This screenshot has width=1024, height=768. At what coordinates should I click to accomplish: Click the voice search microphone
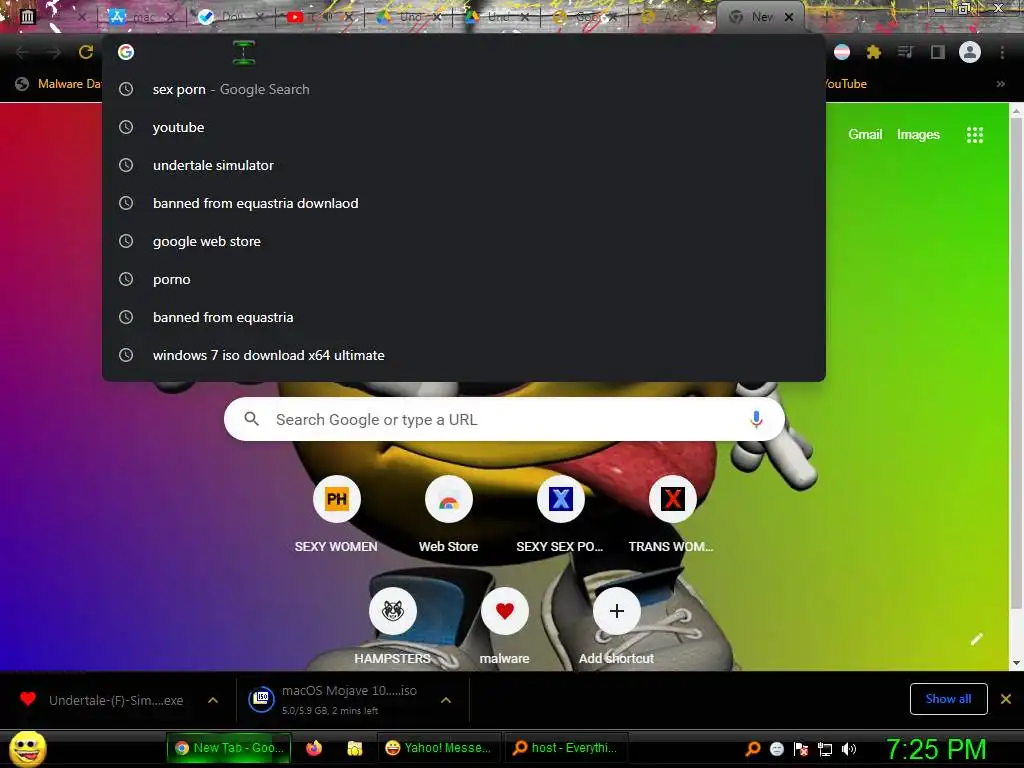756,419
